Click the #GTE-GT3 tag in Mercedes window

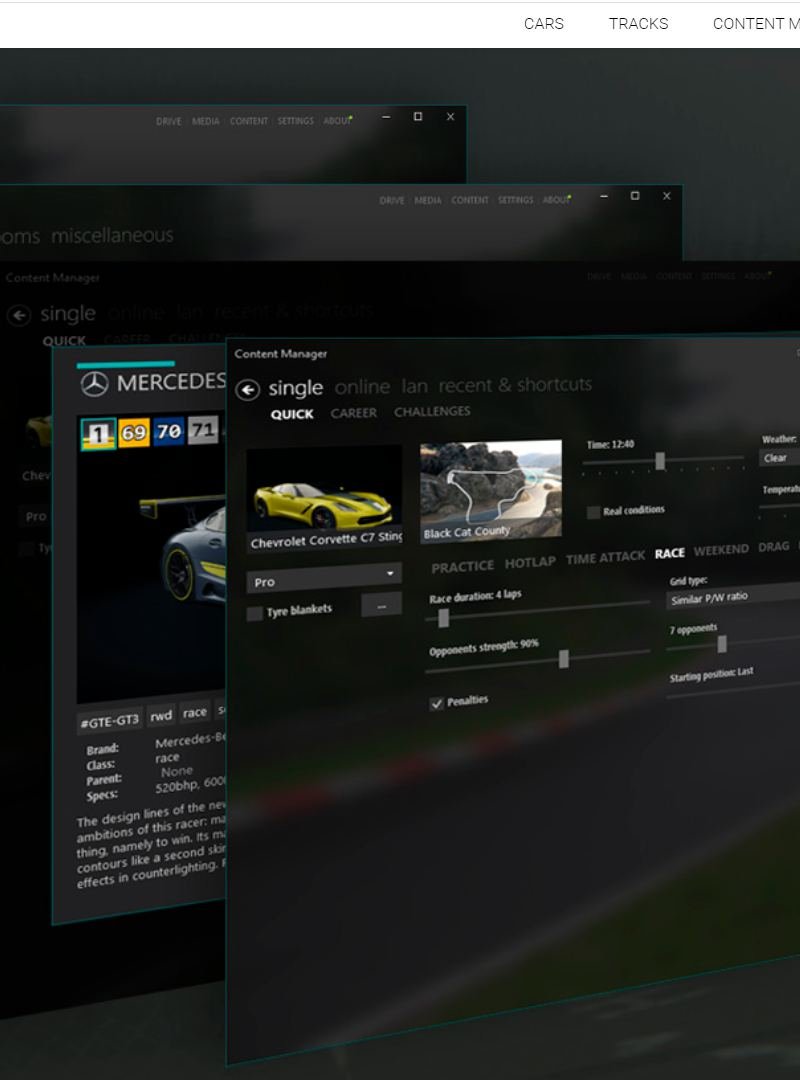[110, 721]
